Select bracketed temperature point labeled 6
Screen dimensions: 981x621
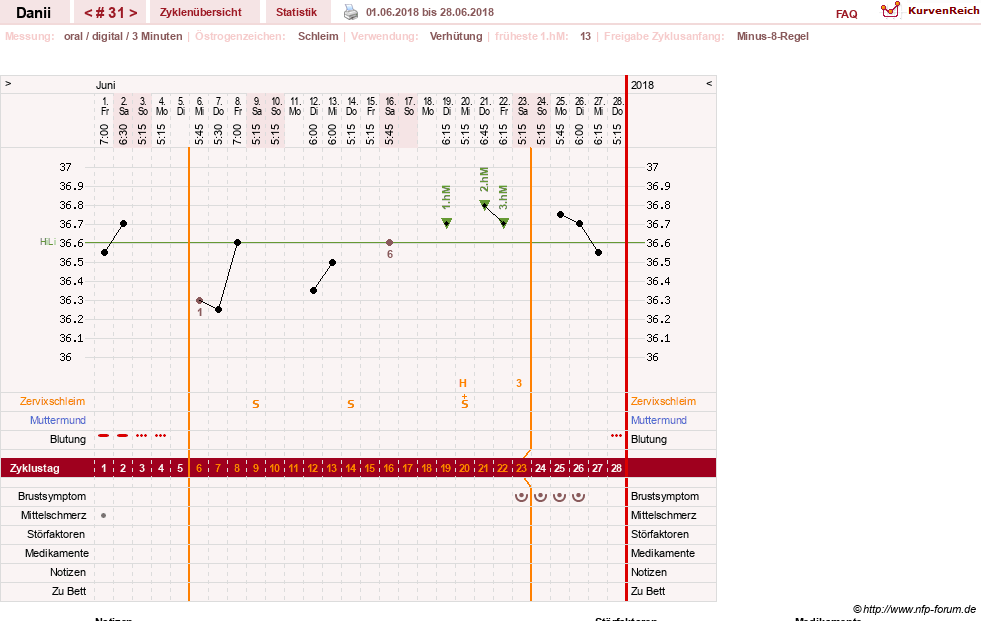pyautogui.click(x=389, y=242)
